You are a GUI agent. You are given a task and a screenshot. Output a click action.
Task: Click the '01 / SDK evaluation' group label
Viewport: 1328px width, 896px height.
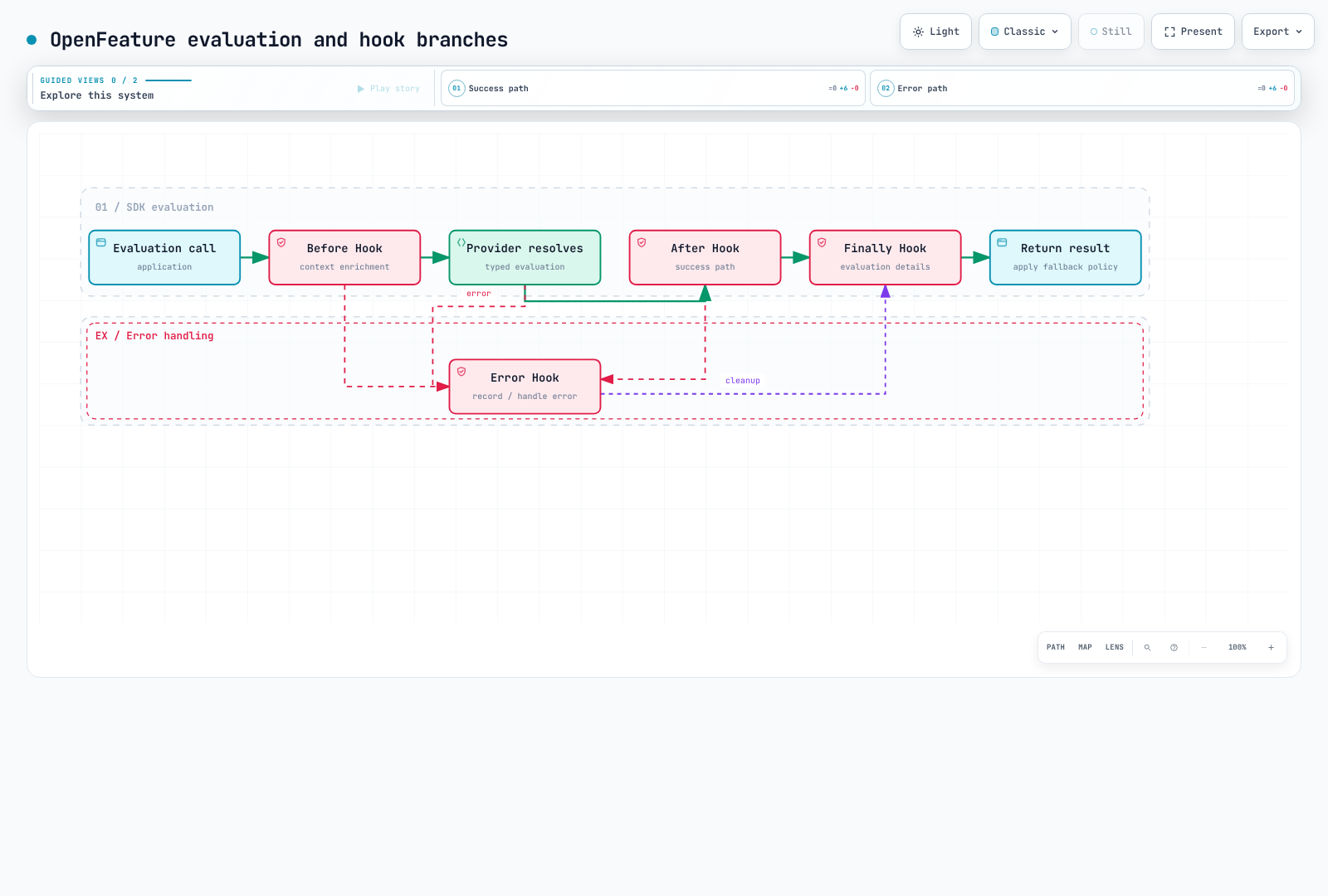(x=154, y=207)
